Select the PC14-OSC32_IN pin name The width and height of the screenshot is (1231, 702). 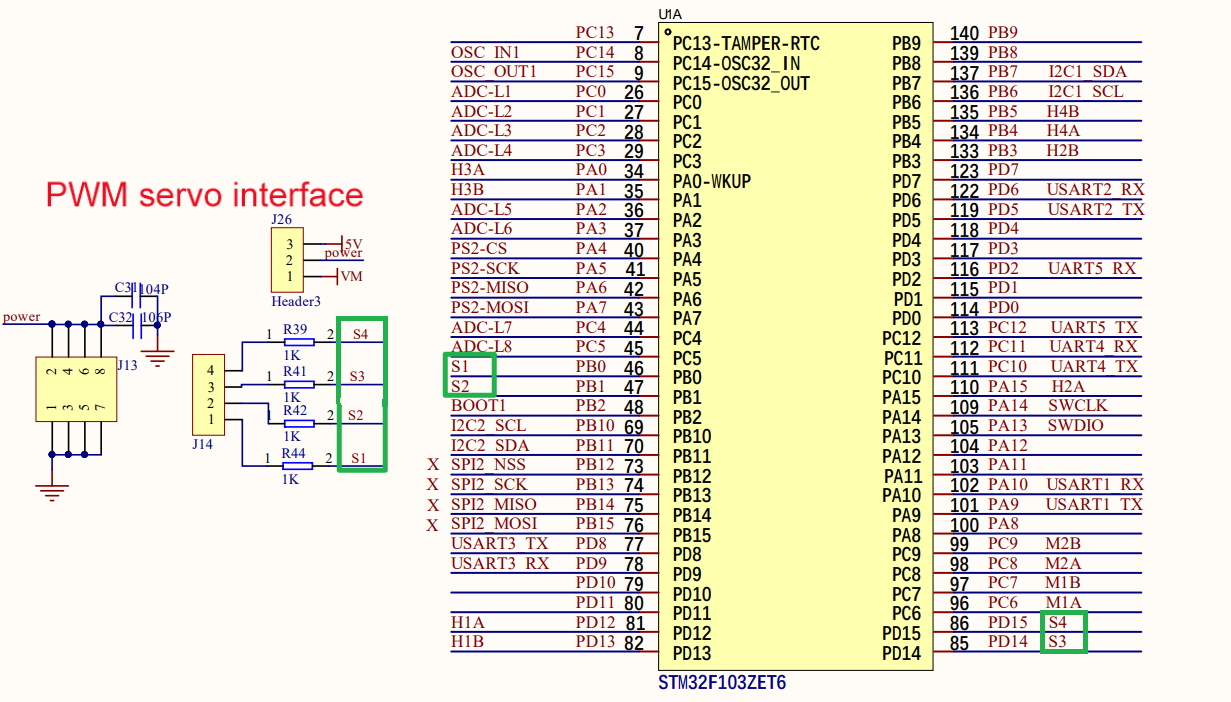tap(735, 64)
